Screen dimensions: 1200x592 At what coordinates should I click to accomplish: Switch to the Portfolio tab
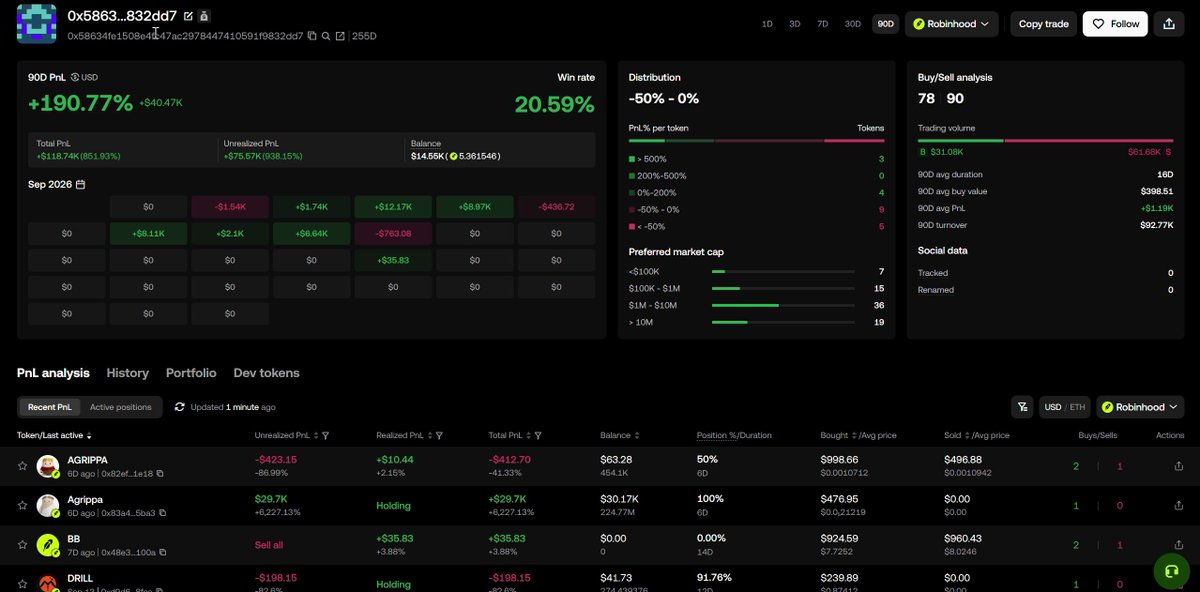(x=191, y=373)
